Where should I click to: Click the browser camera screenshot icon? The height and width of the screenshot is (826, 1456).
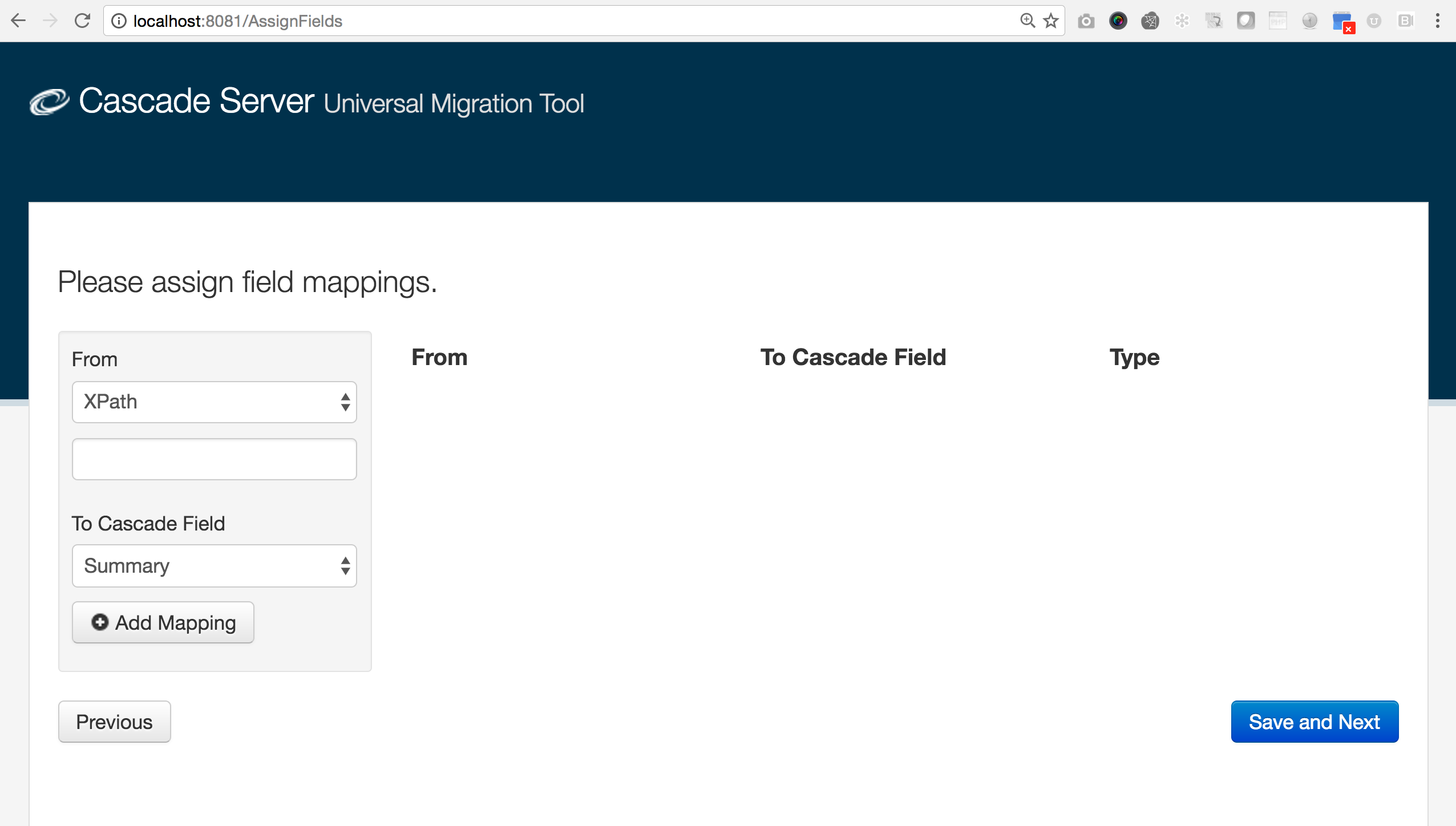pos(1084,20)
